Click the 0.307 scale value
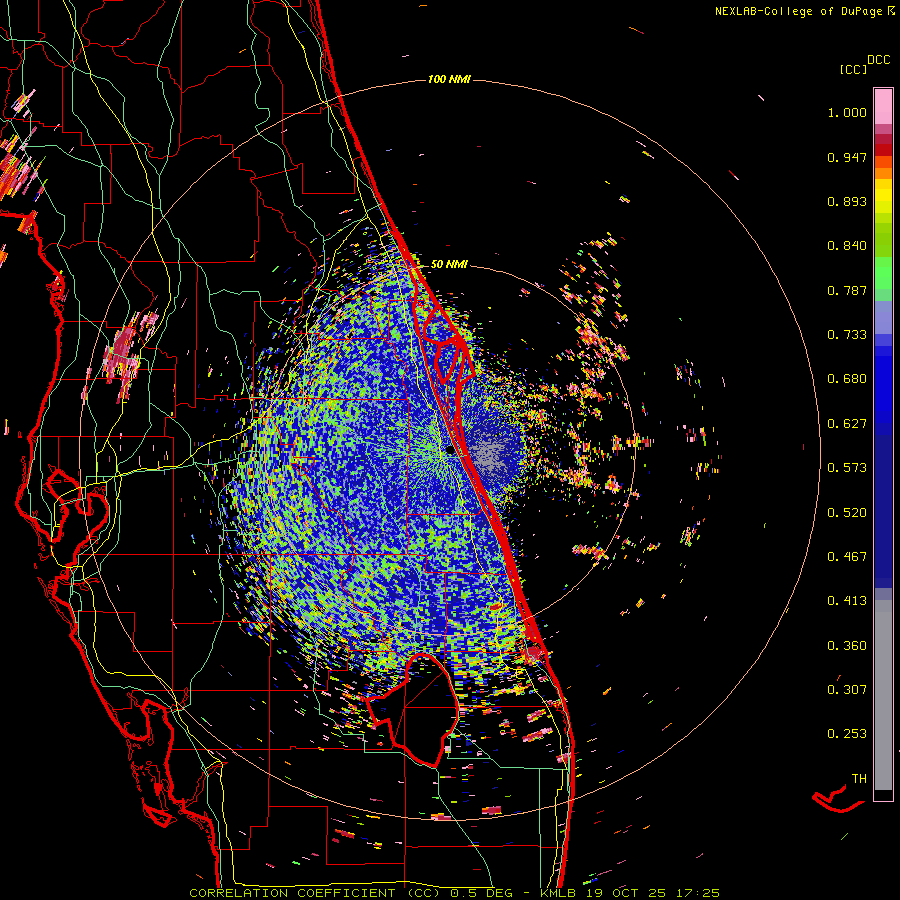This screenshot has width=900, height=900. (847, 690)
